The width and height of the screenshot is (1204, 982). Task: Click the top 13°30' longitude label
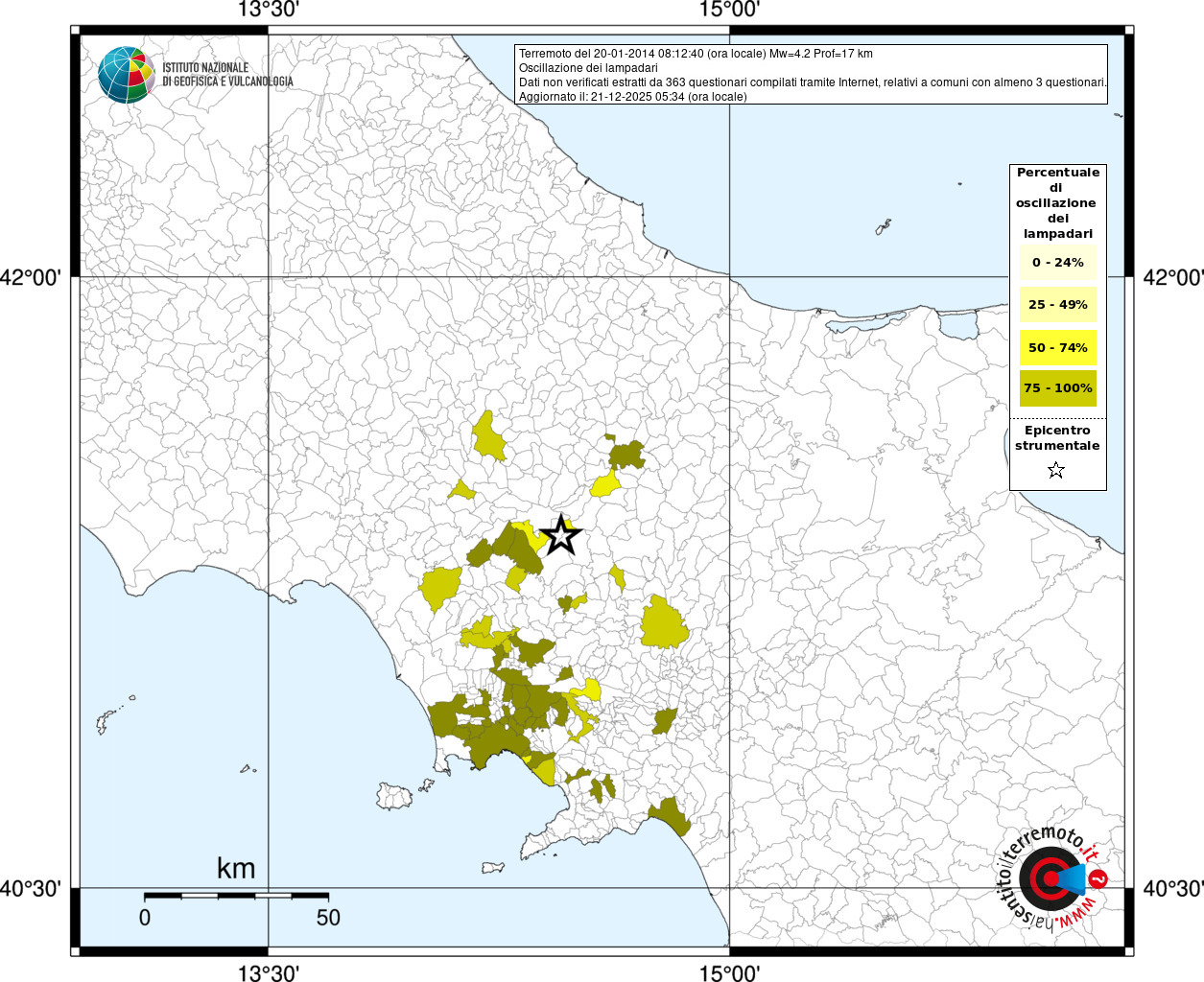point(268,11)
